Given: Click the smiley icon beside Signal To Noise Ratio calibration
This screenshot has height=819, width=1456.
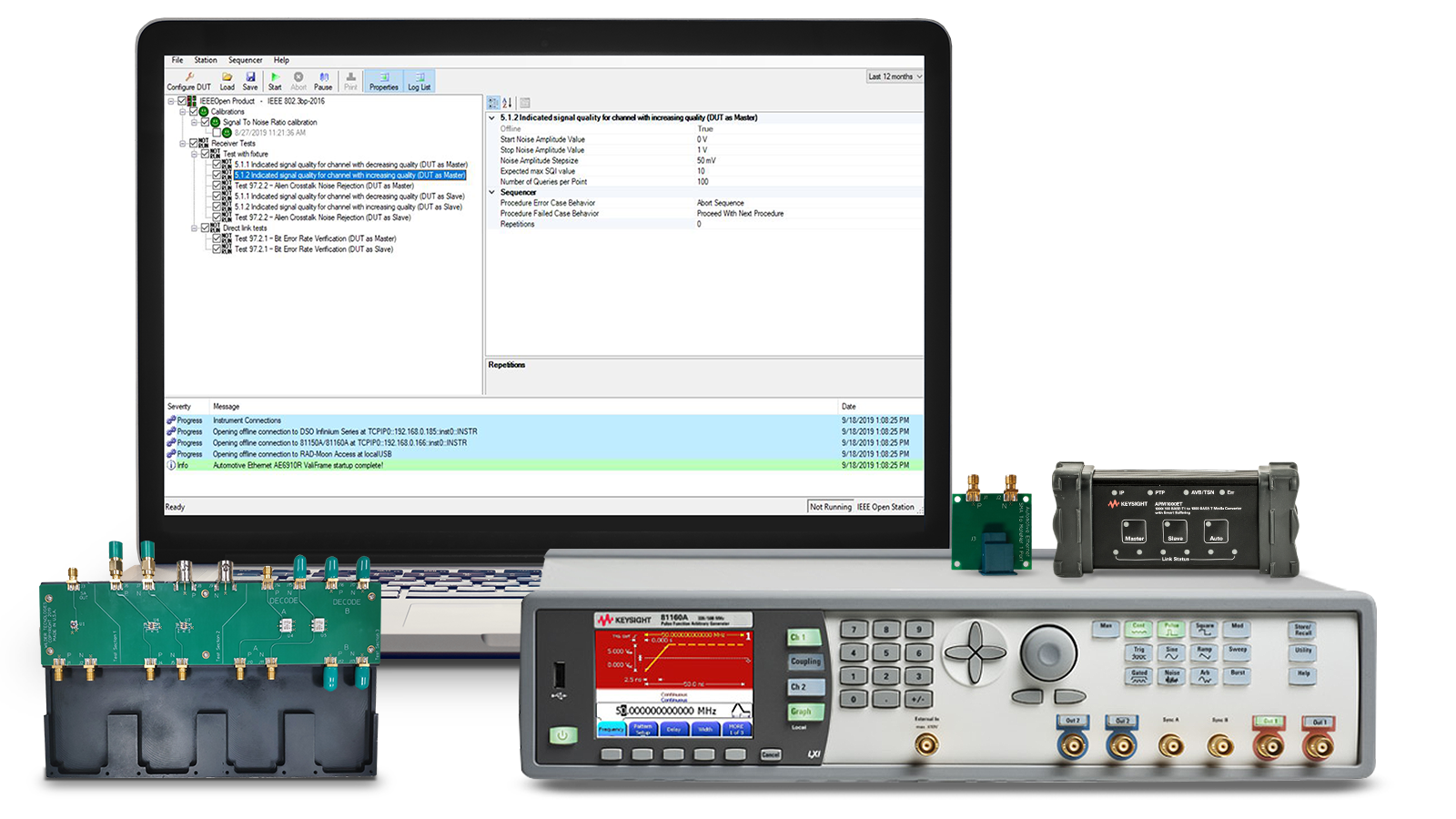Looking at the screenshot, I should [x=216, y=122].
